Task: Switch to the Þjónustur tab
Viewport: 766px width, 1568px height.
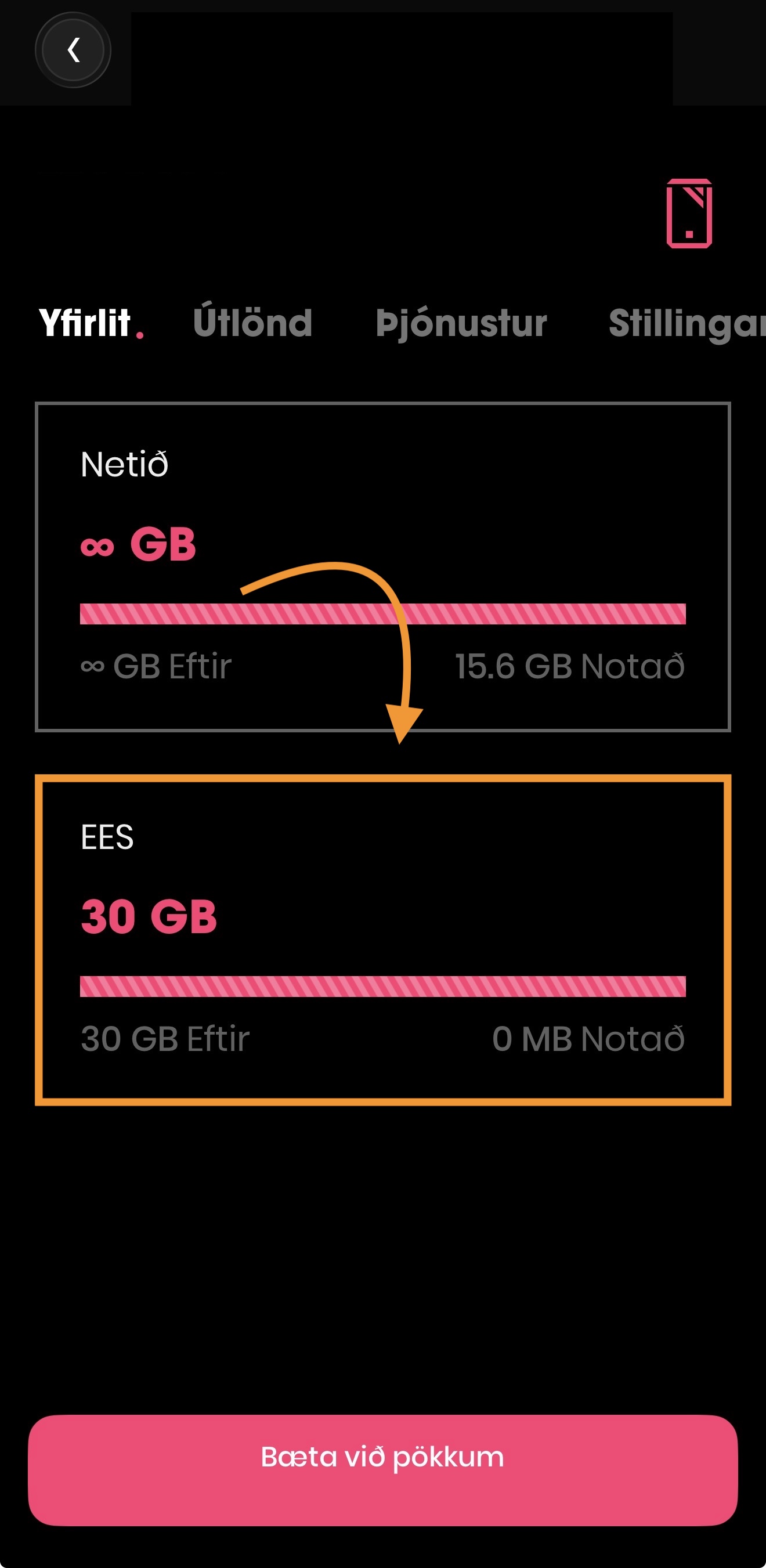Action: pyautogui.click(x=461, y=324)
